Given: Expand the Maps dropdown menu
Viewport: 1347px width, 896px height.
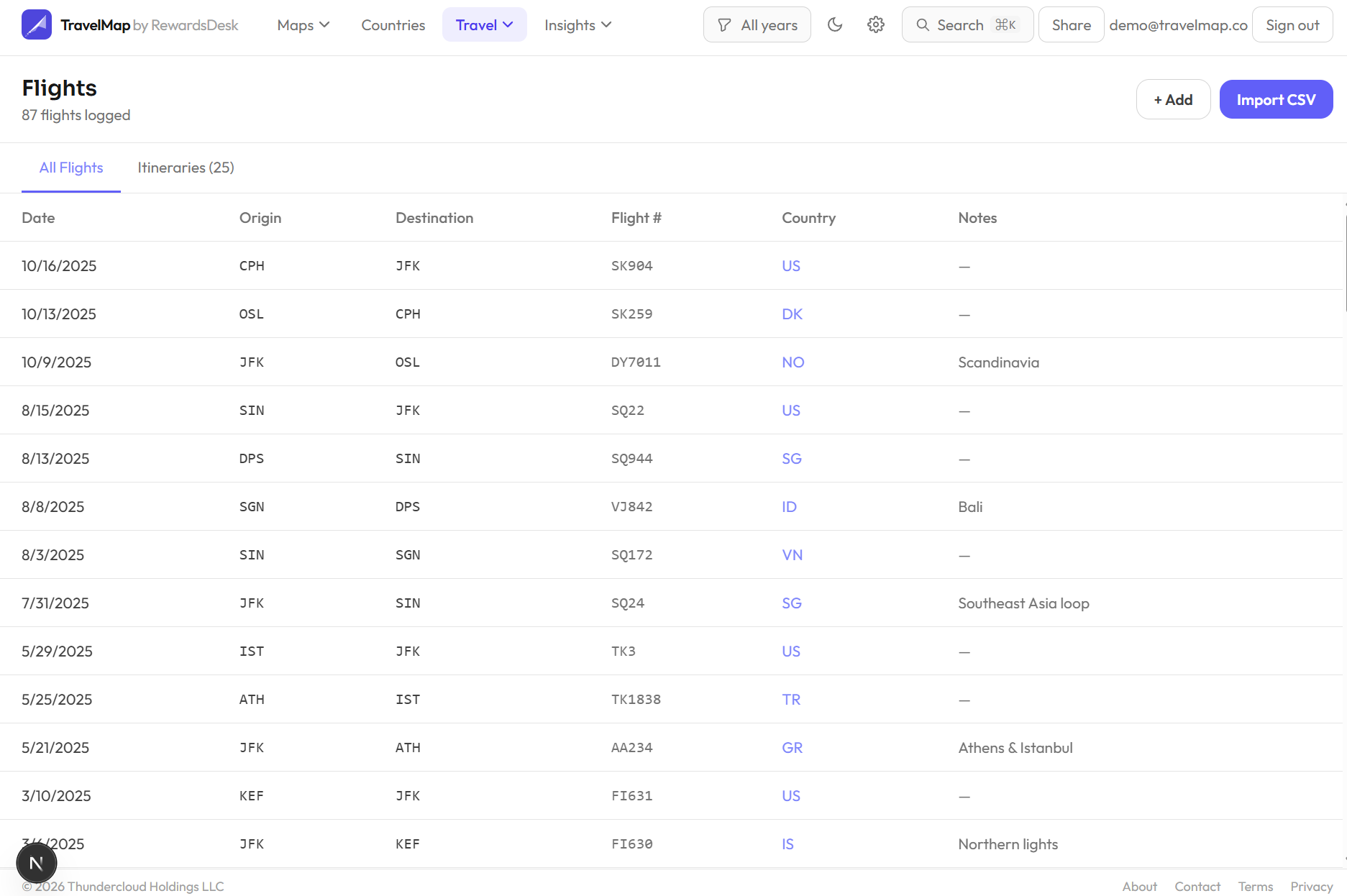Looking at the screenshot, I should 303,25.
